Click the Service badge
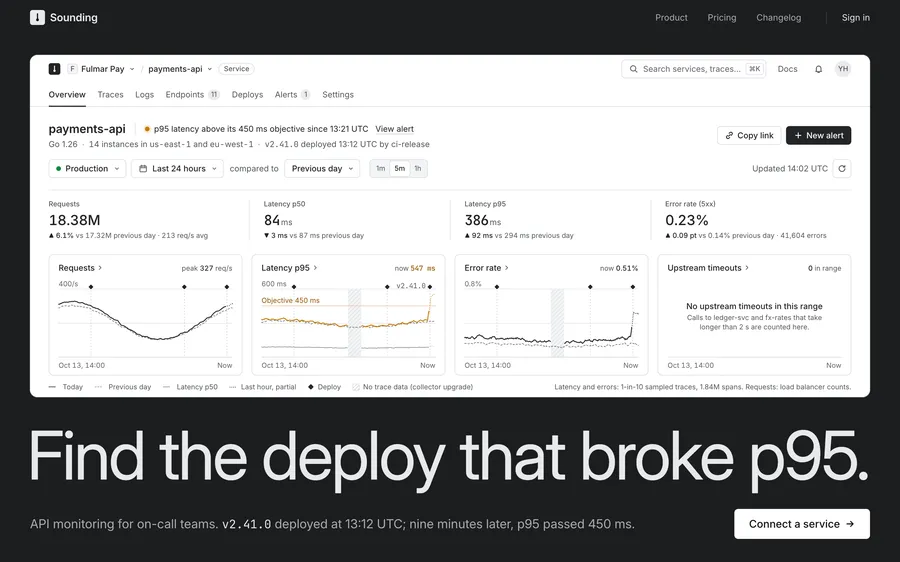Image resolution: width=900 pixels, height=562 pixels. pos(236,69)
